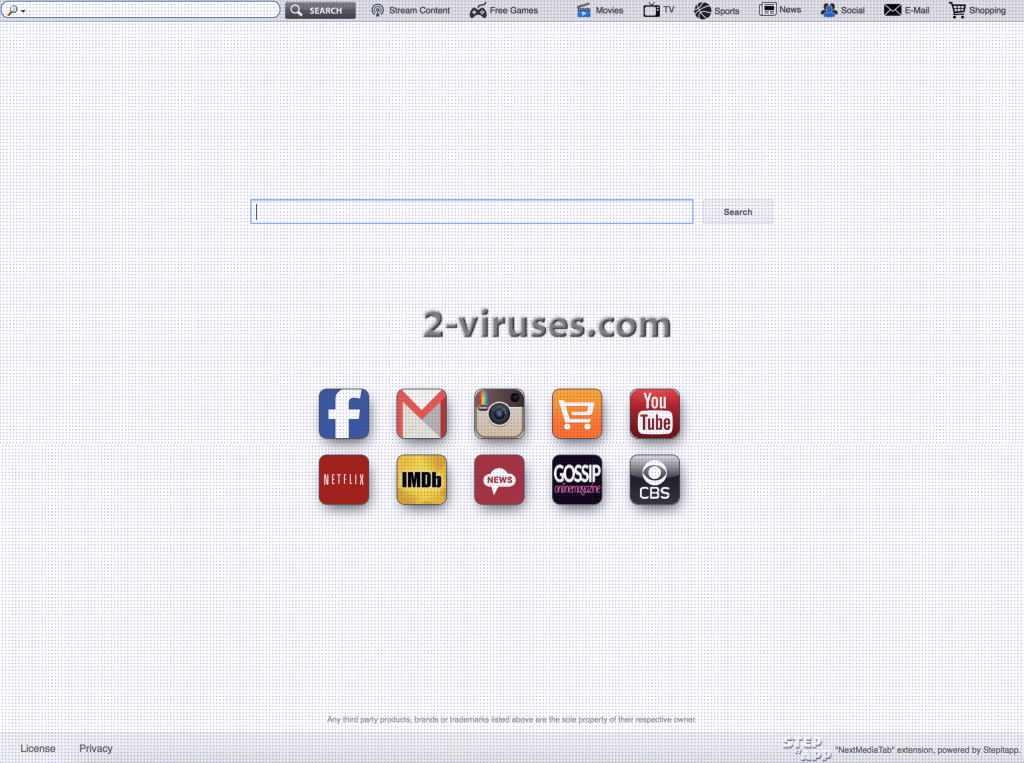The height and width of the screenshot is (763, 1024).
Task: Focus the main center search field
Action: tap(472, 212)
